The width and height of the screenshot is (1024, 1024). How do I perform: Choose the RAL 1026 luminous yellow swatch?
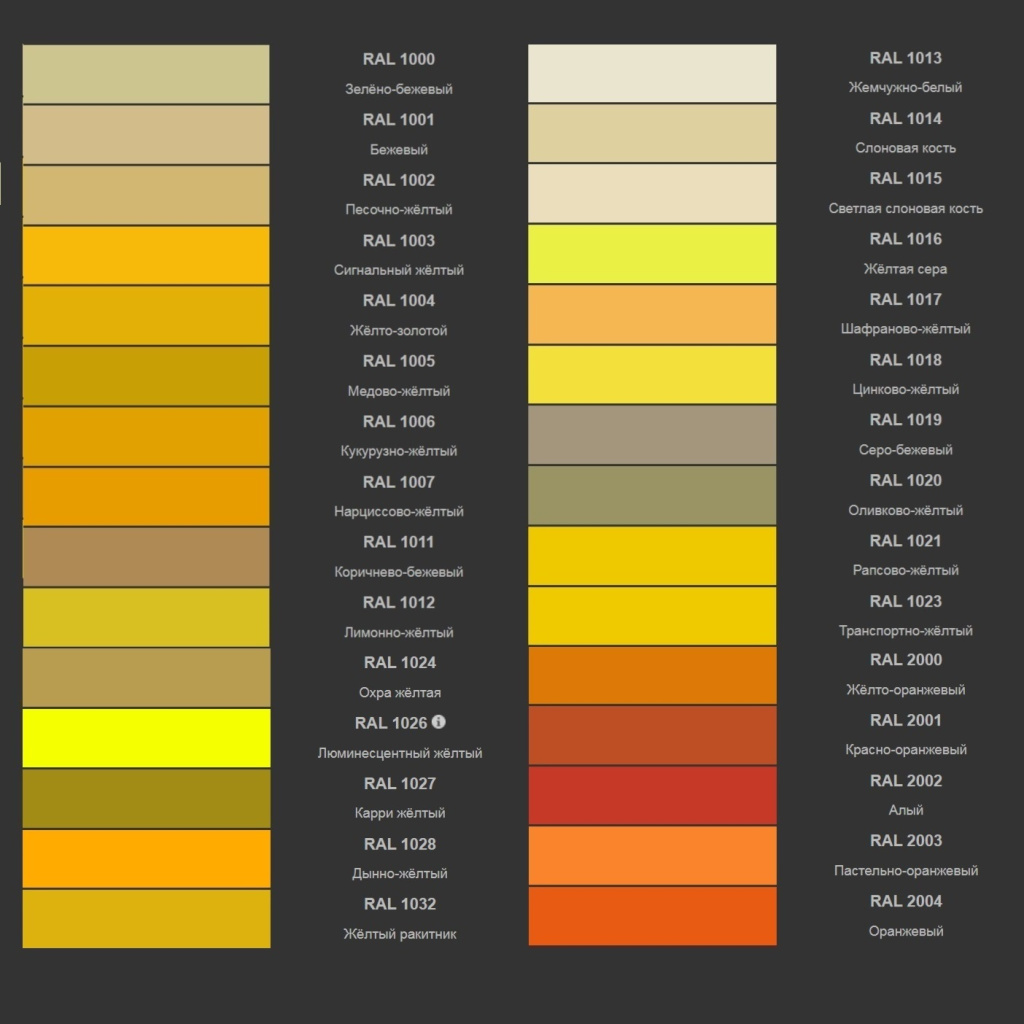146,738
